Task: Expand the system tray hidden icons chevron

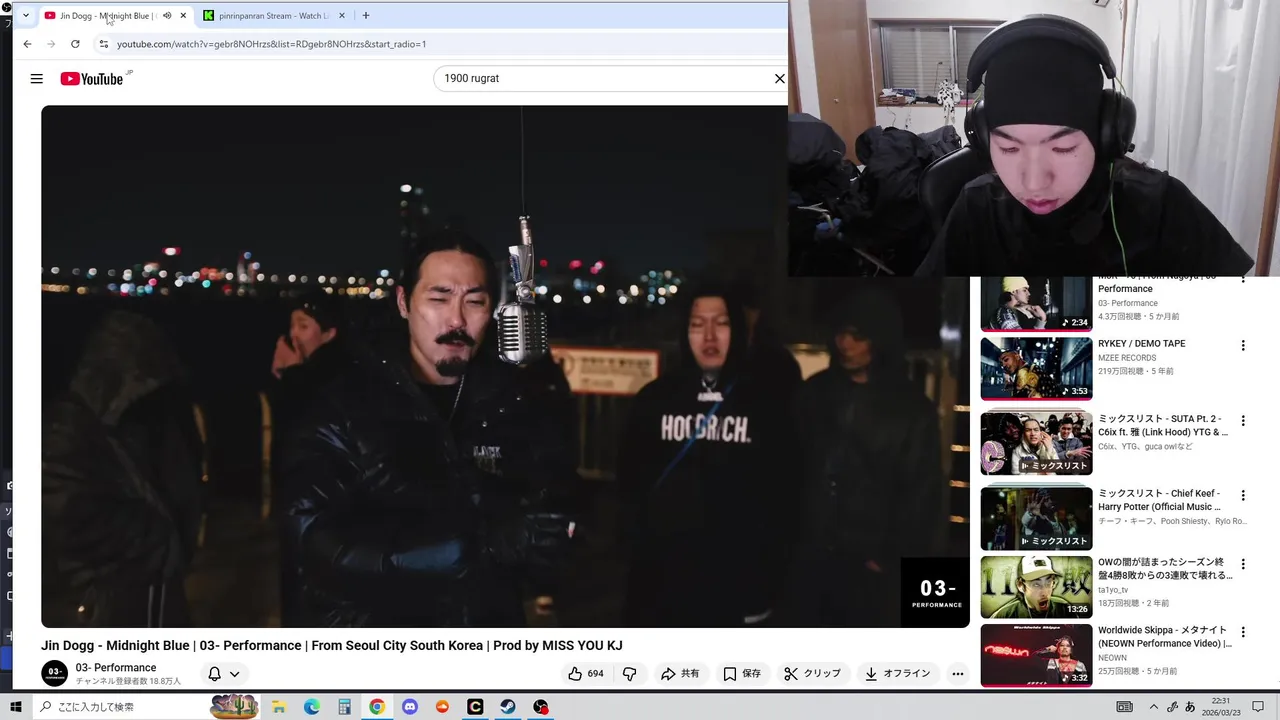Action: point(1153,707)
